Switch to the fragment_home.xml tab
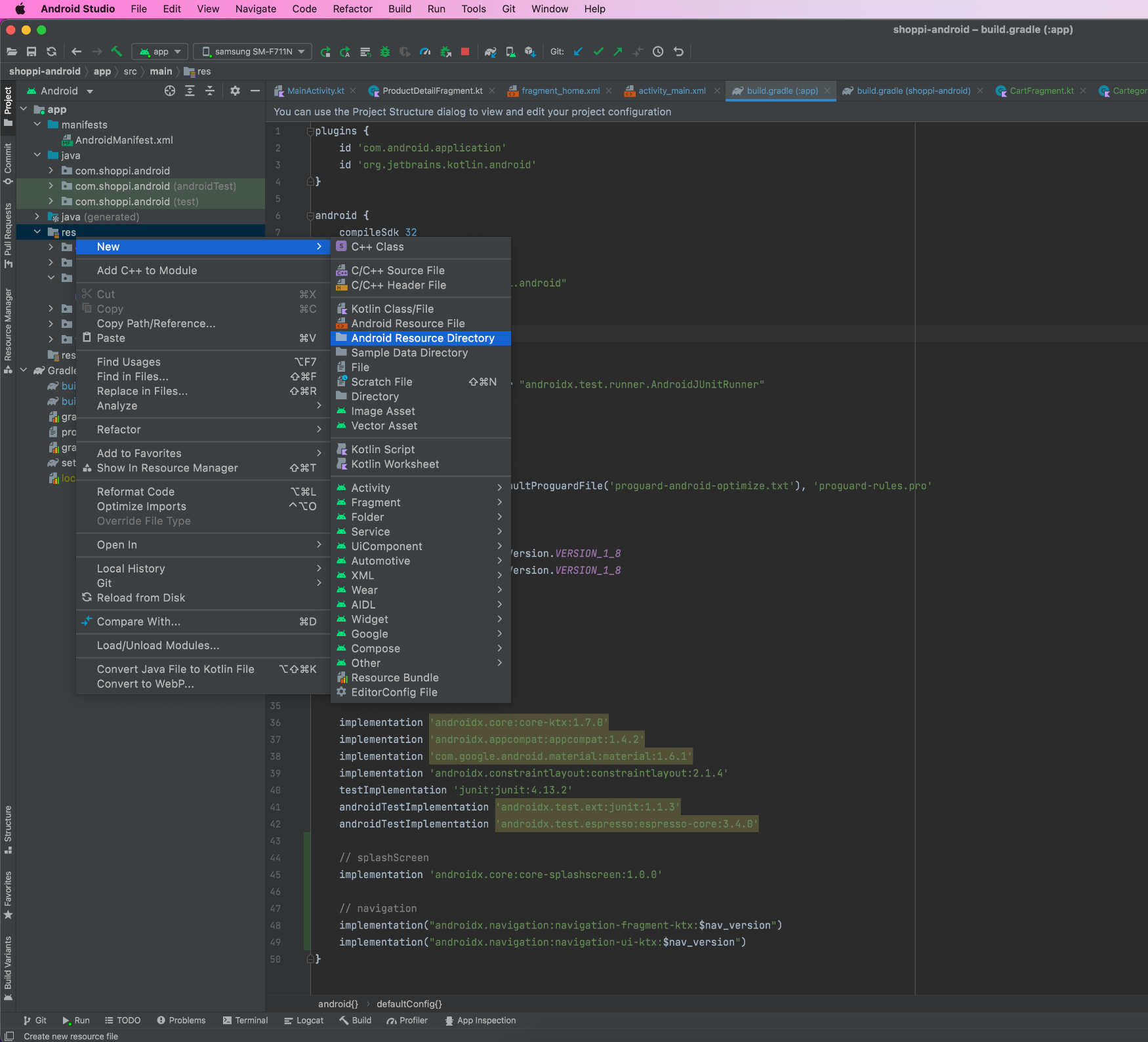 coord(561,91)
